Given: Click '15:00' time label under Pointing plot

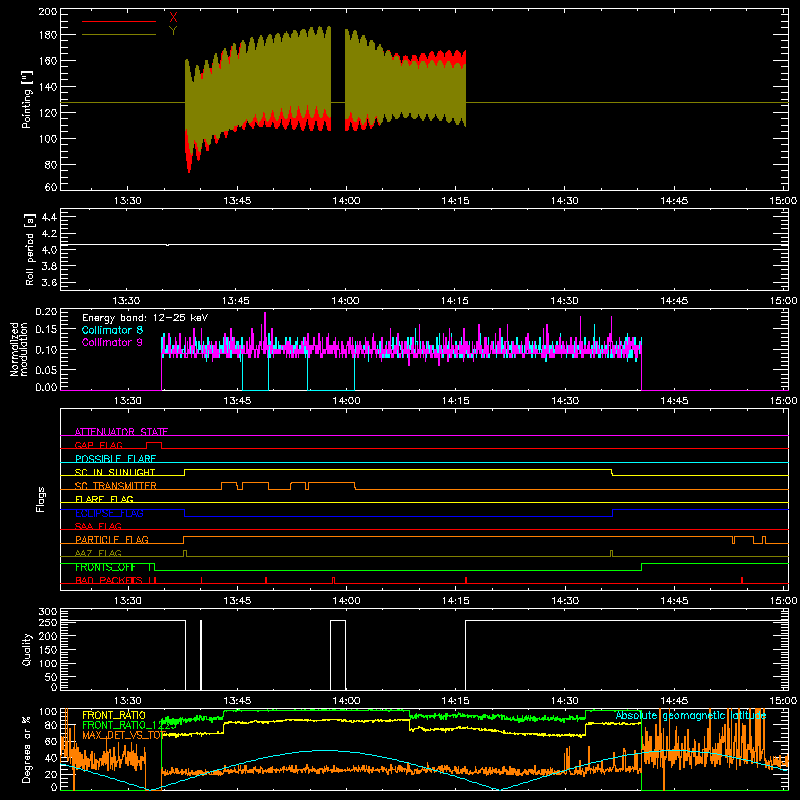Looking at the screenshot, I should [x=783, y=201].
